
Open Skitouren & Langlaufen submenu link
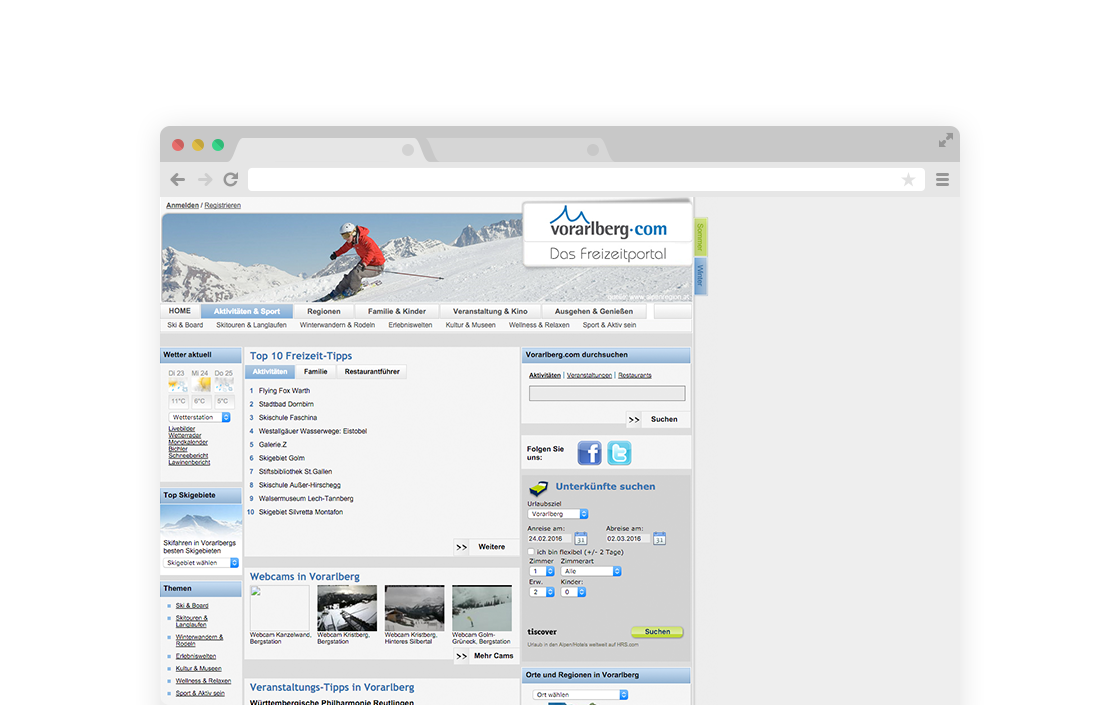point(251,325)
